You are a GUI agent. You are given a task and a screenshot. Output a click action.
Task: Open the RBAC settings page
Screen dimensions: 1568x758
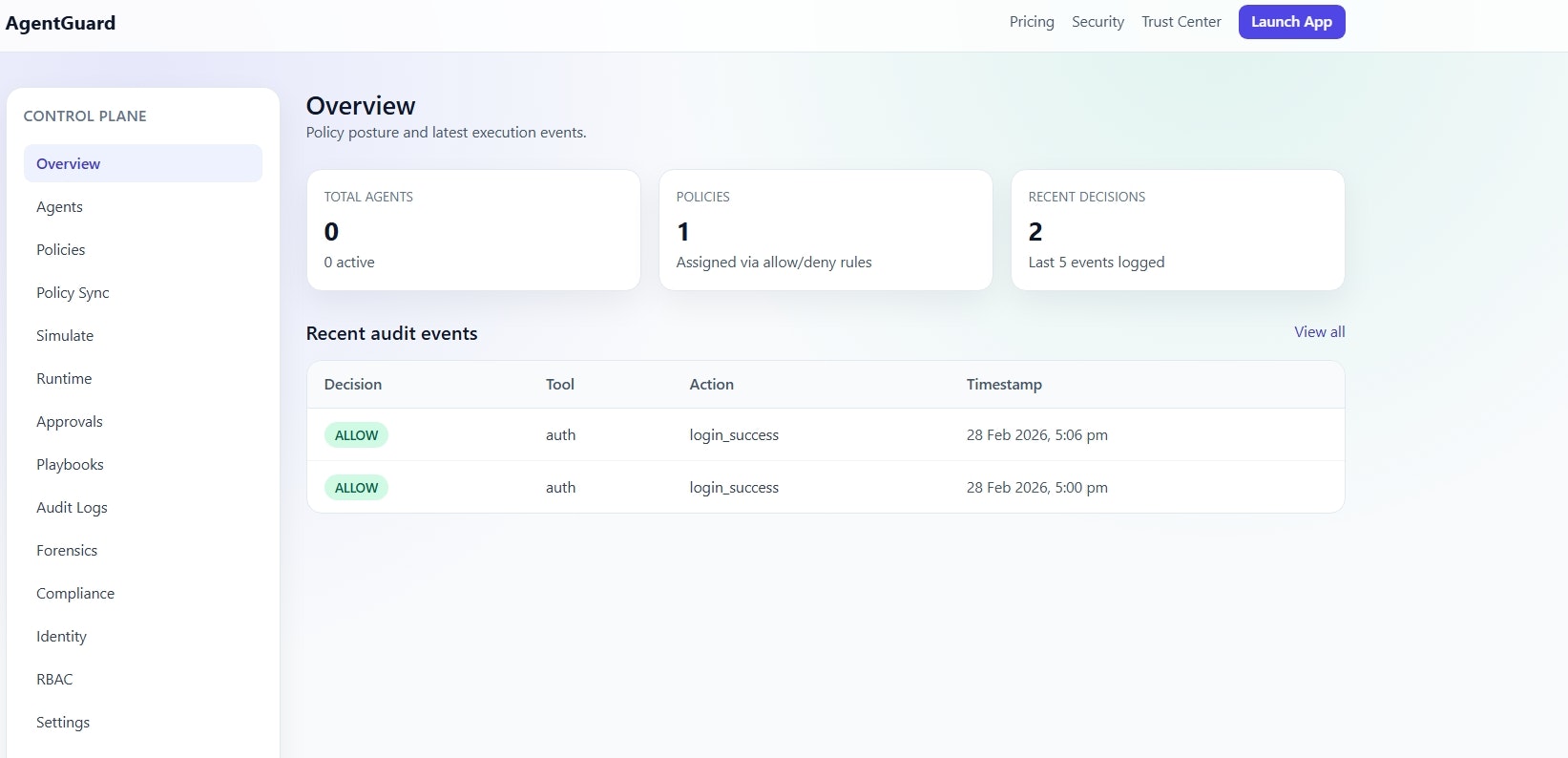54,679
